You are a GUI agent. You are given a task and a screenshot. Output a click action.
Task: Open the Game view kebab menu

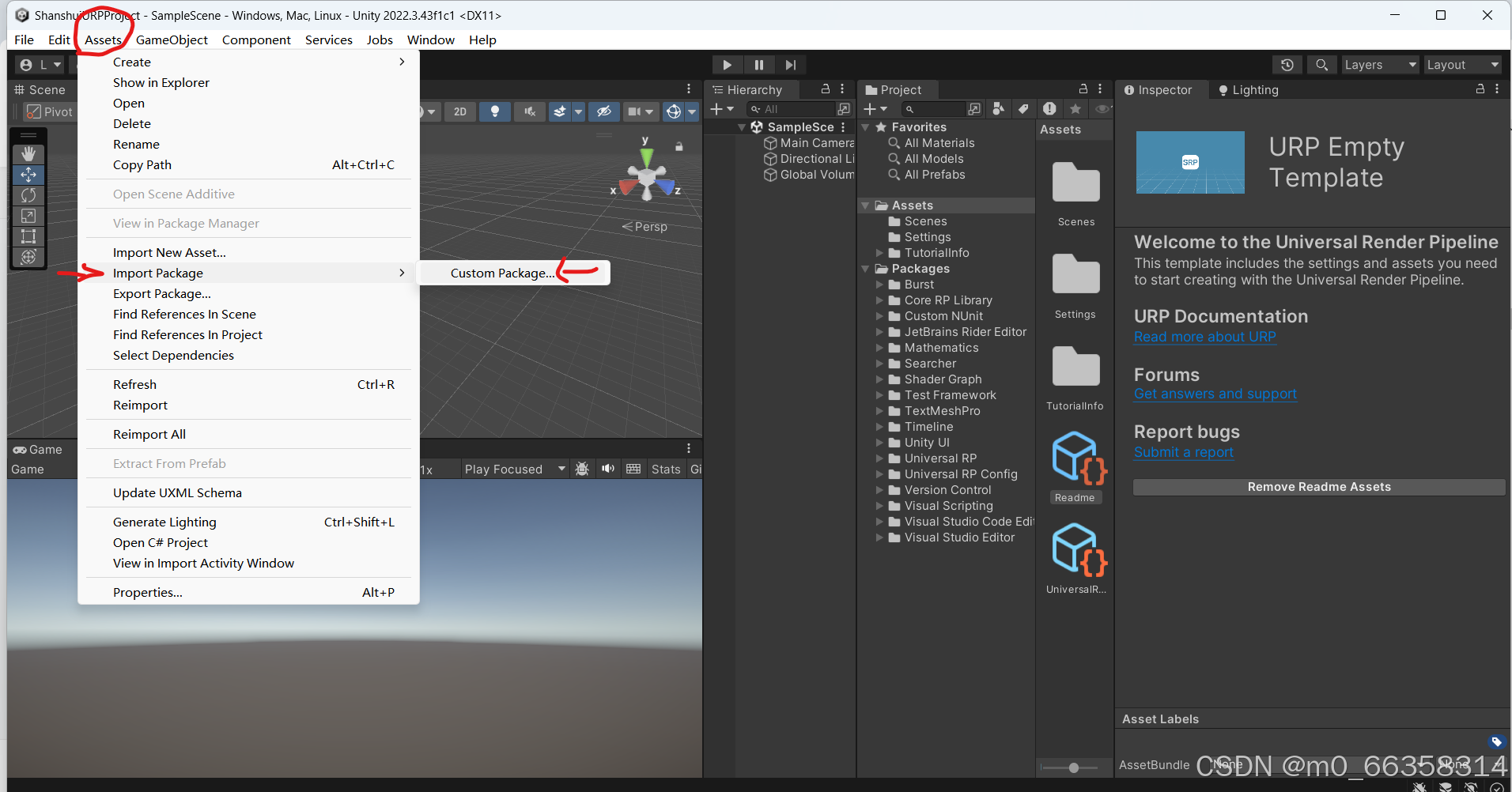pos(689,448)
